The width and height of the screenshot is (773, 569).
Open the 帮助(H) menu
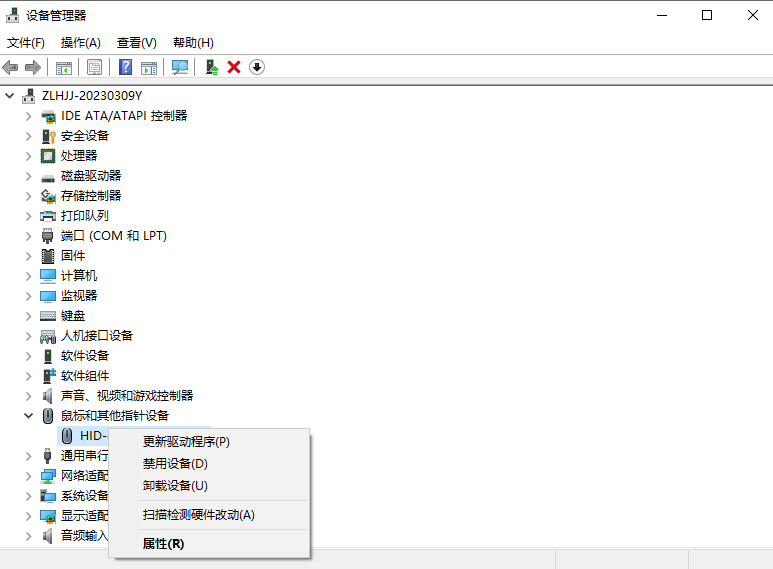tap(193, 43)
